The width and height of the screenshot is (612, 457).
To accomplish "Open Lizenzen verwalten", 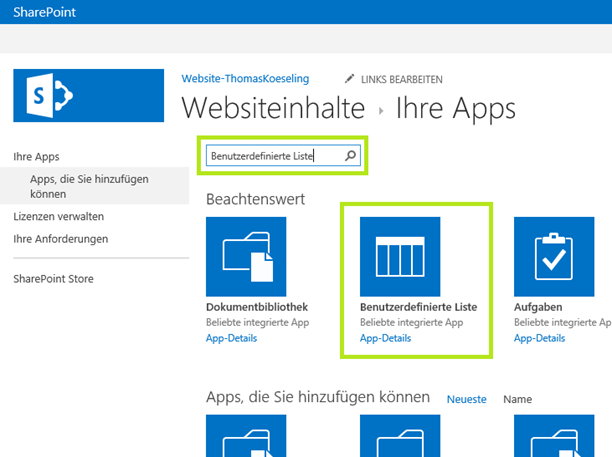I will [59, 216].
